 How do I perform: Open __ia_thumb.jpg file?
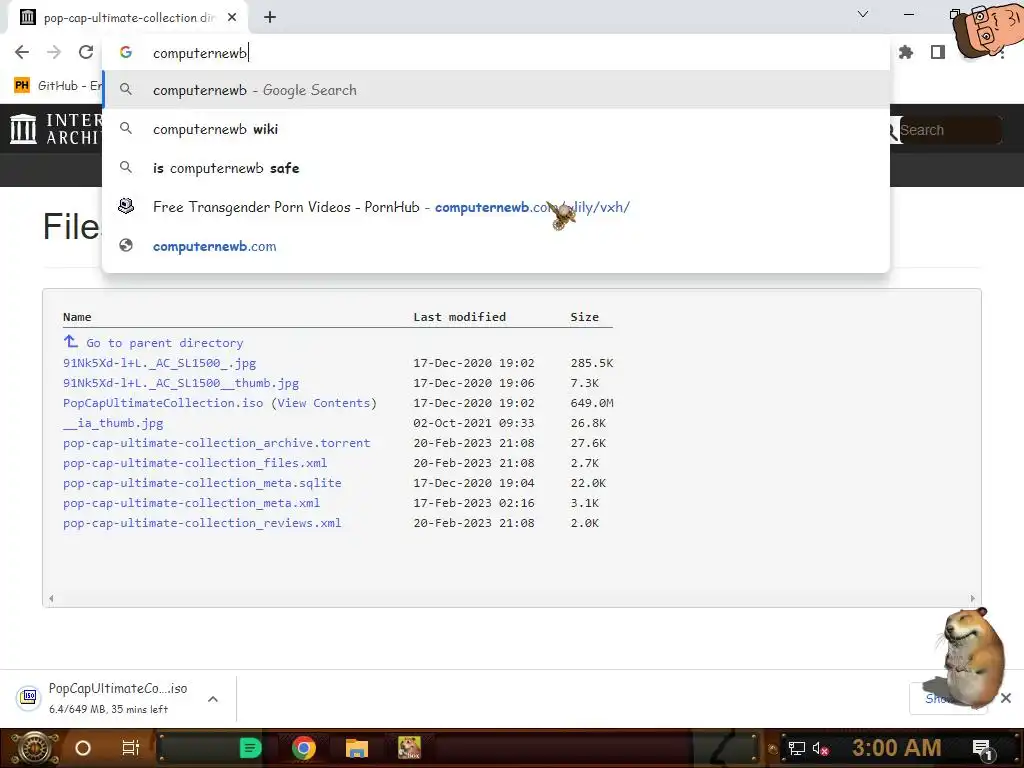coord(113,423)
